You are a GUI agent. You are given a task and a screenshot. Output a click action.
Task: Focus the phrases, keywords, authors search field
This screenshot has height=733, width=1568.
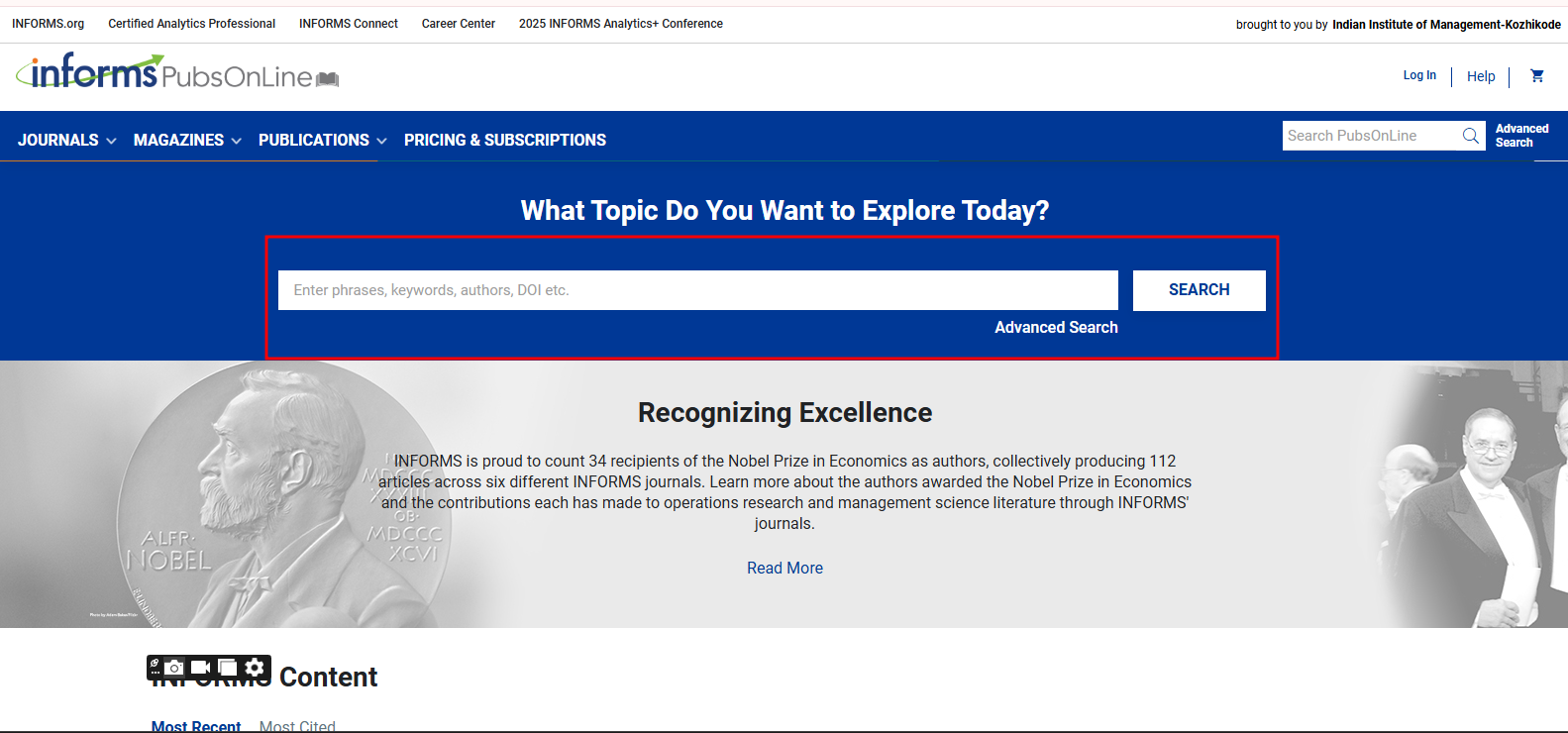pos(697,290)
